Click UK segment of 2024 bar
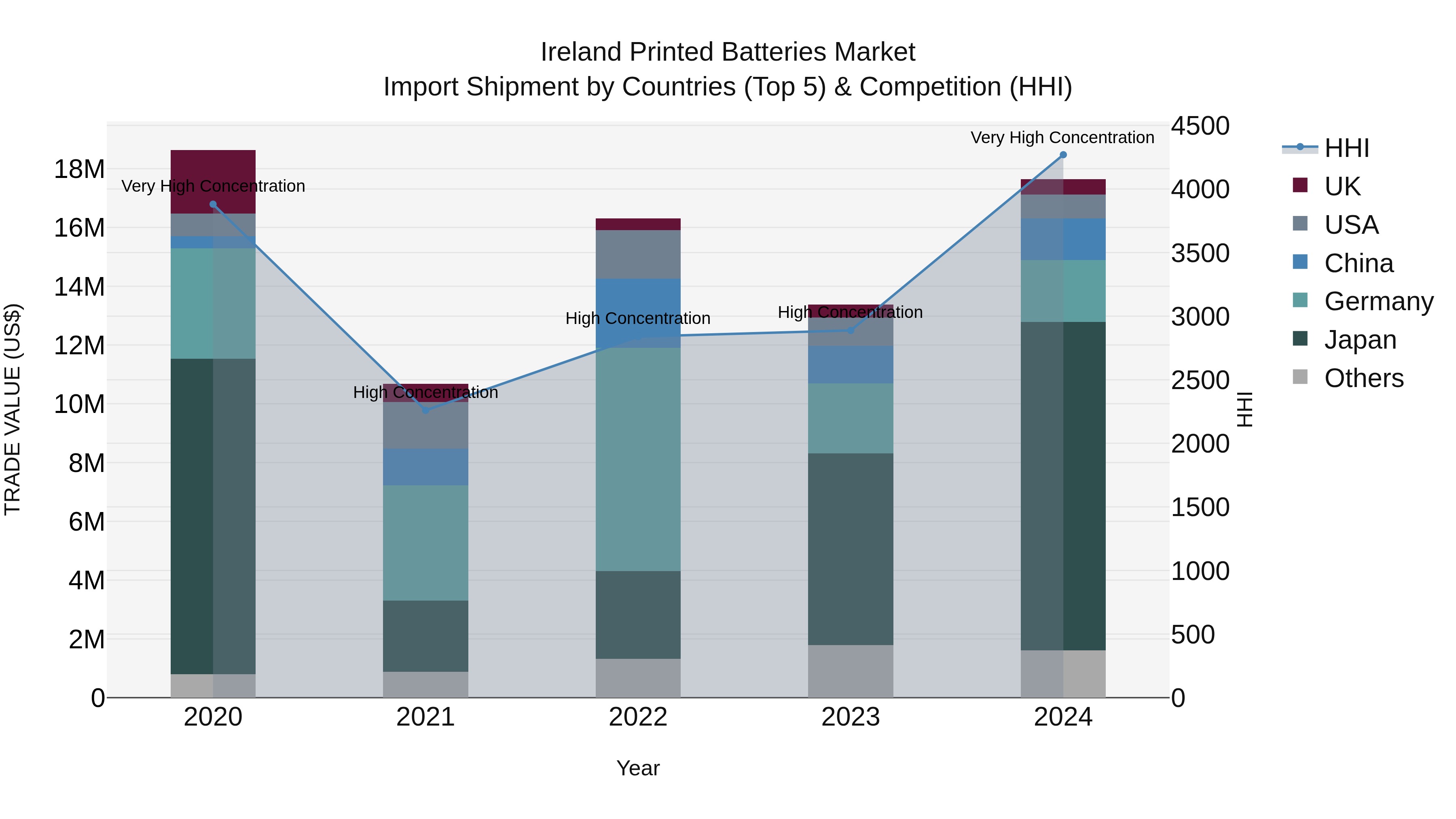Screen dimensions: 1456x819 pyautogui.click(x=1063, y=187)
